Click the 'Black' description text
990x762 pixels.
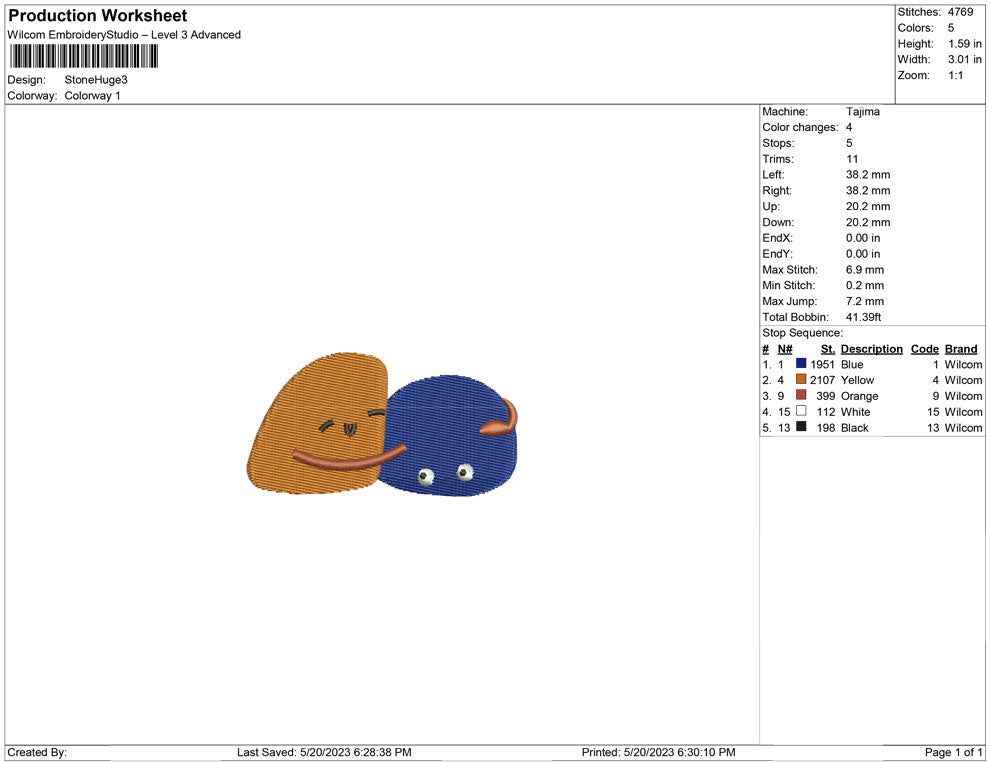(855, 427)
